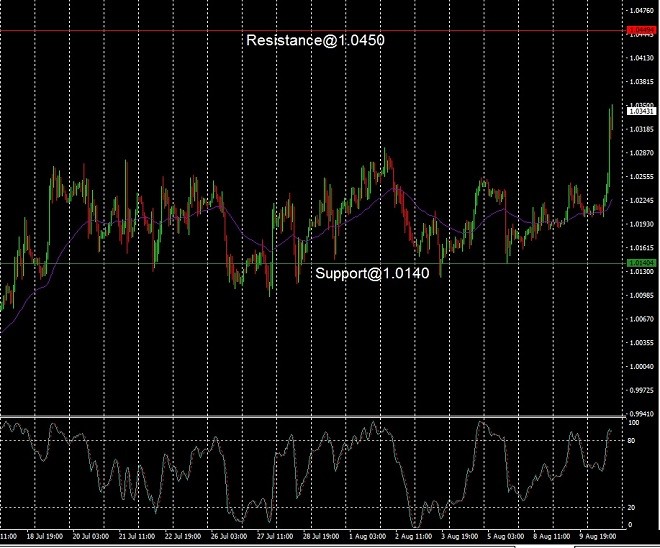This screenshot has width=660, height=548.
Task: Select the Support@1.0140 text label
Action: tap(373, 274)
